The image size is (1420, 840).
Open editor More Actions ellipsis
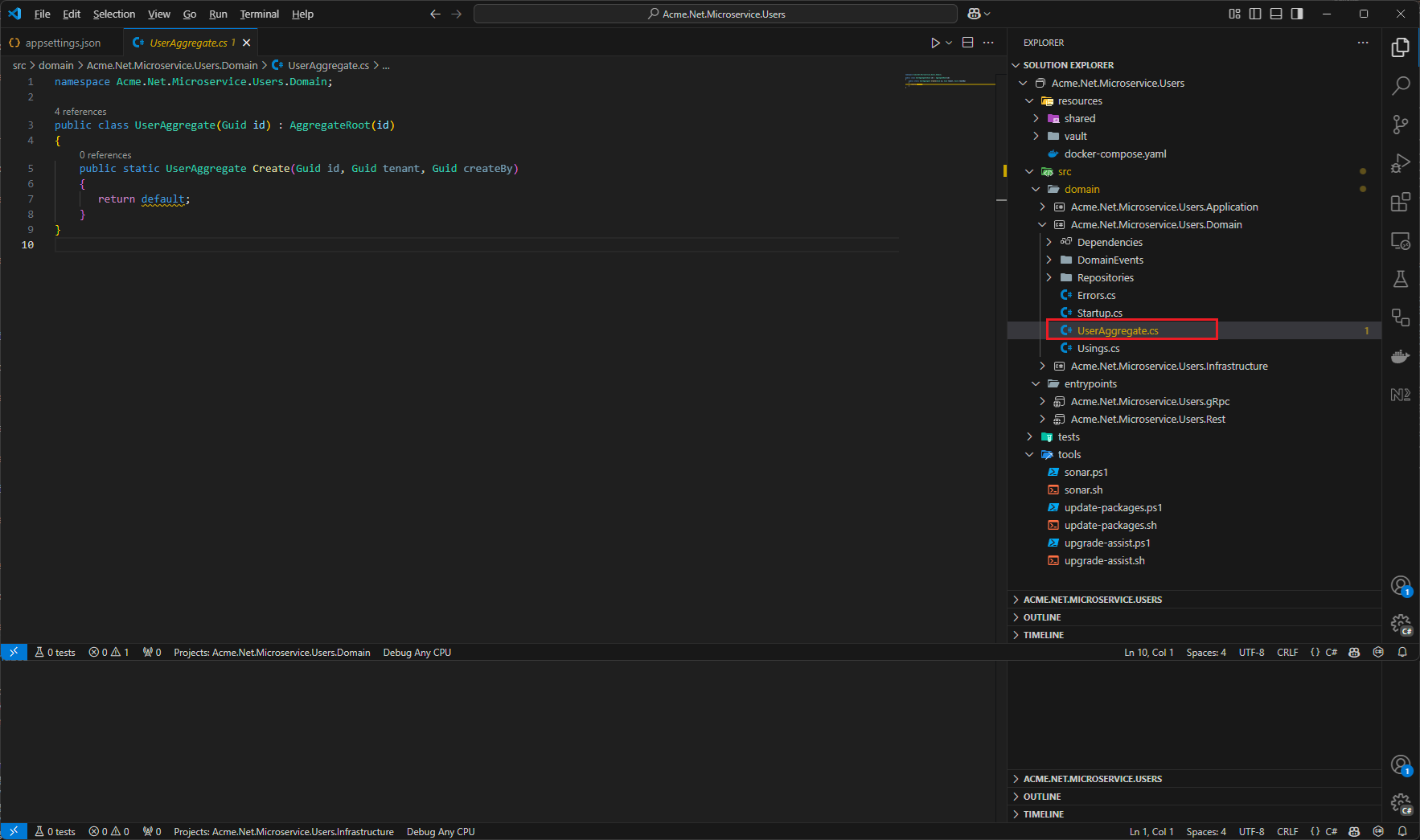pos(988,43)
